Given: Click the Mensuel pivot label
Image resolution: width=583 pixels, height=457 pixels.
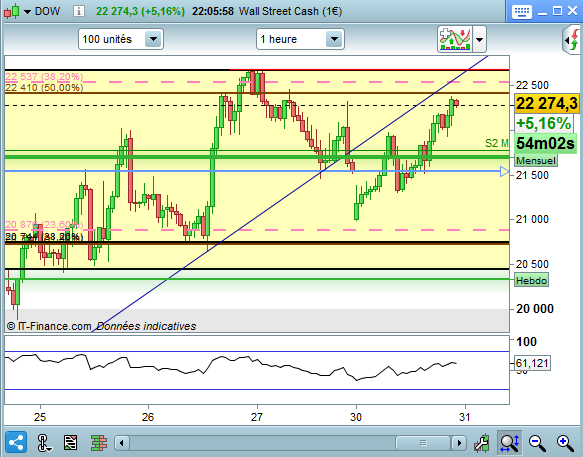Looking at the screenshot, I should [x=536, y=161].
